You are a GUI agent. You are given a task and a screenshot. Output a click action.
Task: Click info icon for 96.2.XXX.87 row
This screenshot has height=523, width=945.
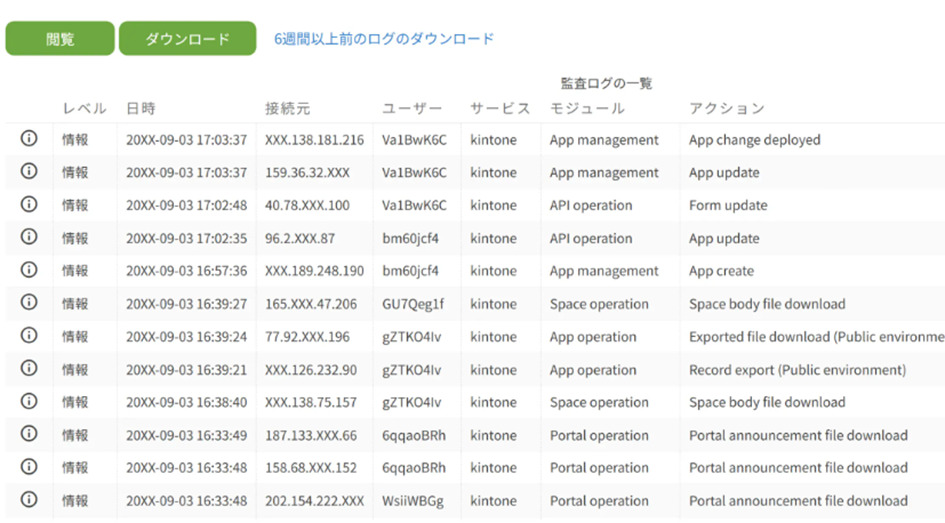click(x=29, y=238)
